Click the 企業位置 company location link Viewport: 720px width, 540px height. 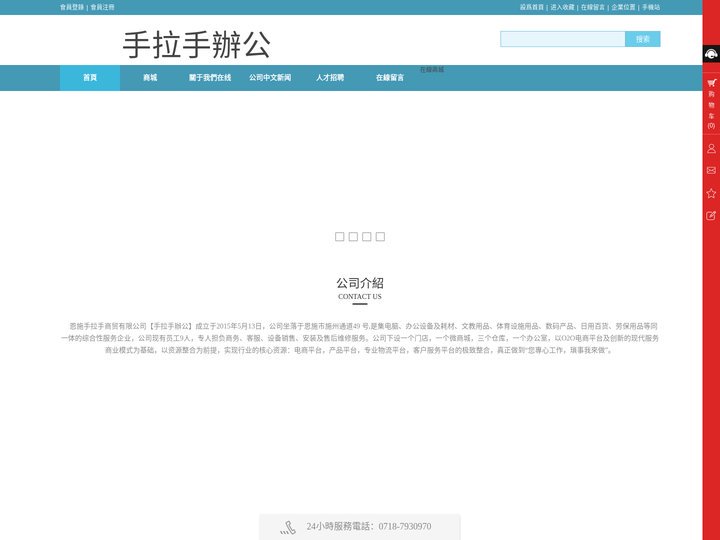pyautogui.click(x=623, y=7)
